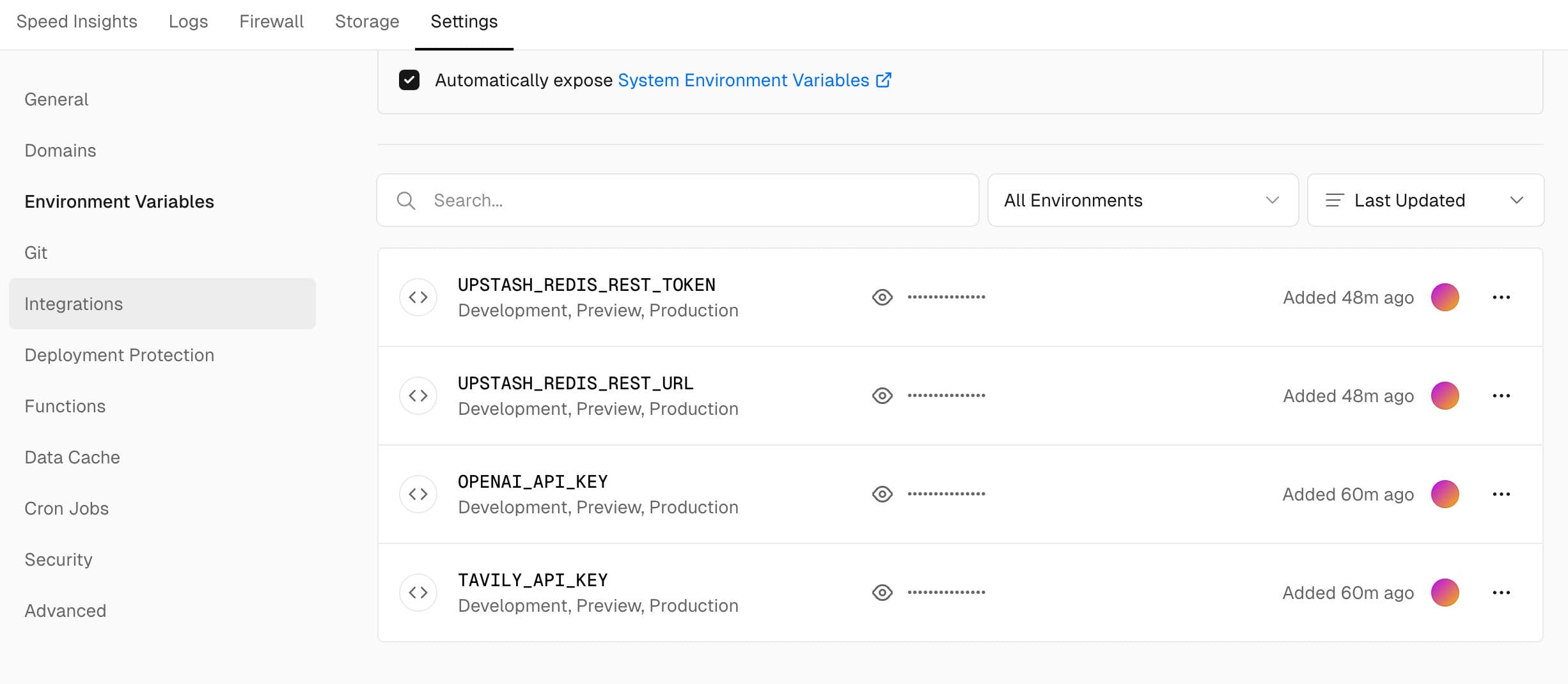The width and height of the screenshot is (1568, 684).
Task: Click the external link icon after System Environment Variables
Action: coord(884,80)
